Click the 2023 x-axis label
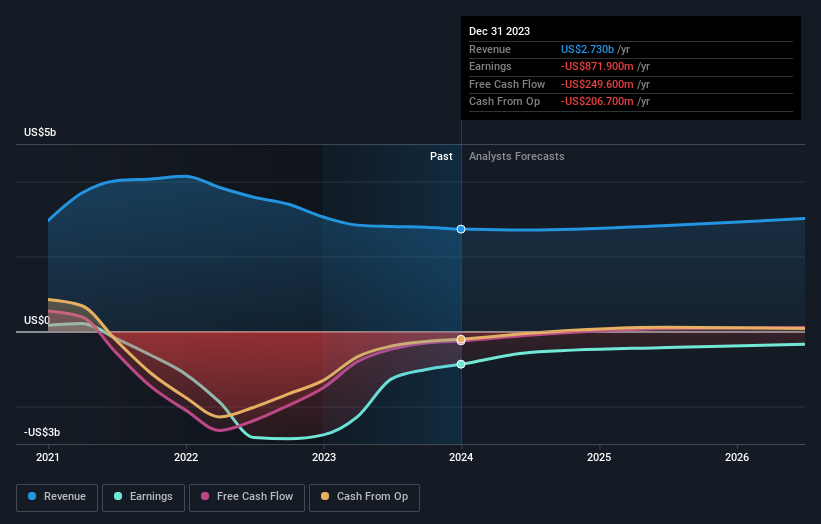 tap(324, 457)
